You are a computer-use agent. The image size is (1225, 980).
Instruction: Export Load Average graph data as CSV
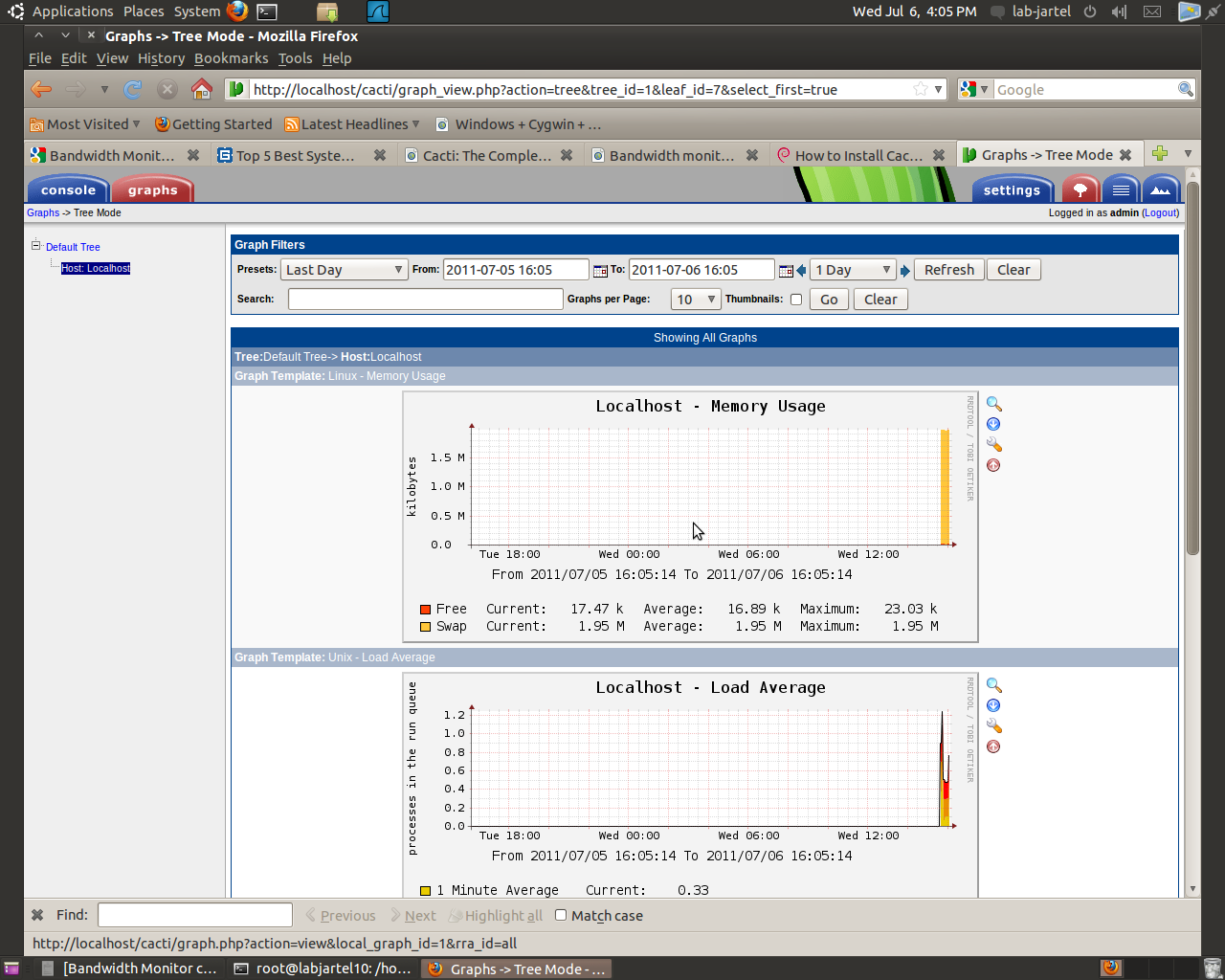(993, 705)
